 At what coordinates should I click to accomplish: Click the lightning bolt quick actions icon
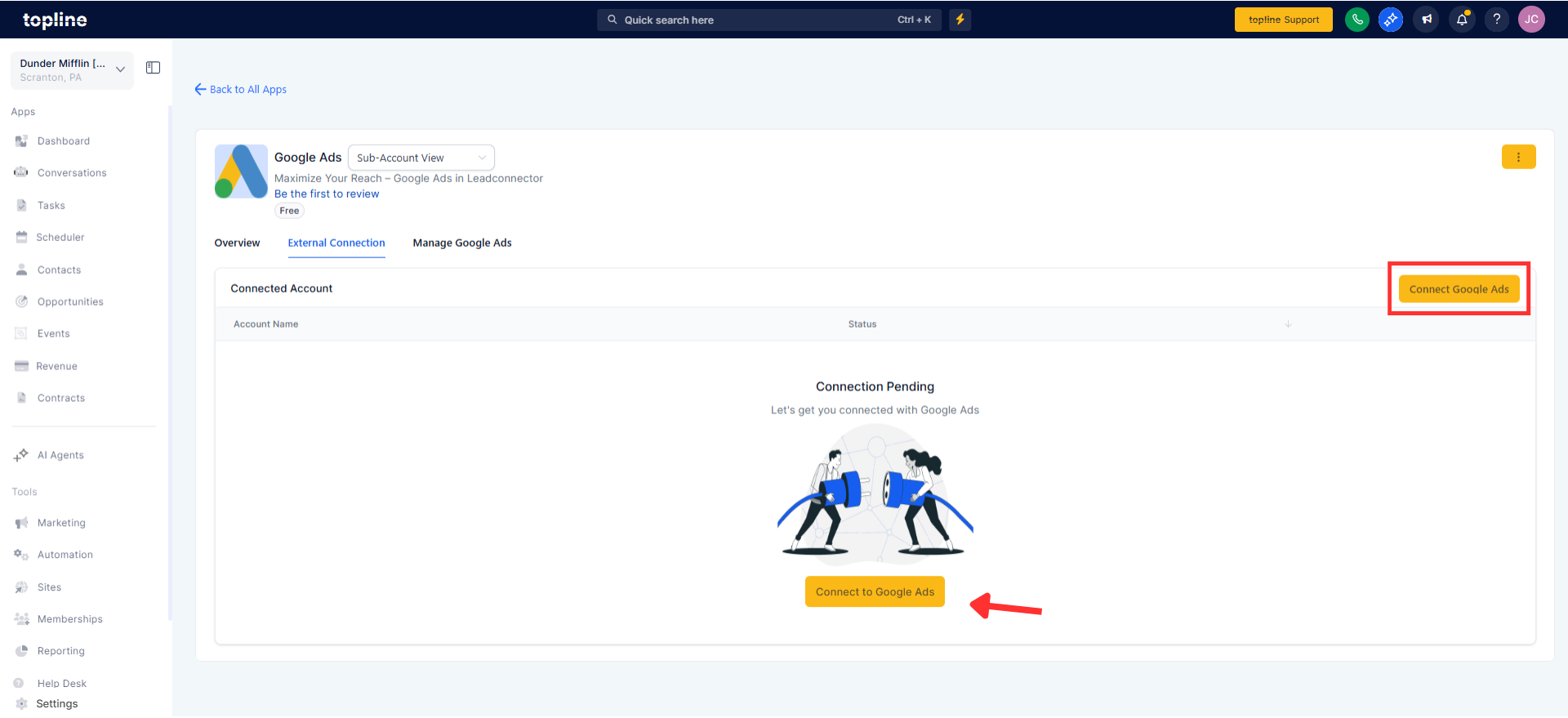point(960,20)
